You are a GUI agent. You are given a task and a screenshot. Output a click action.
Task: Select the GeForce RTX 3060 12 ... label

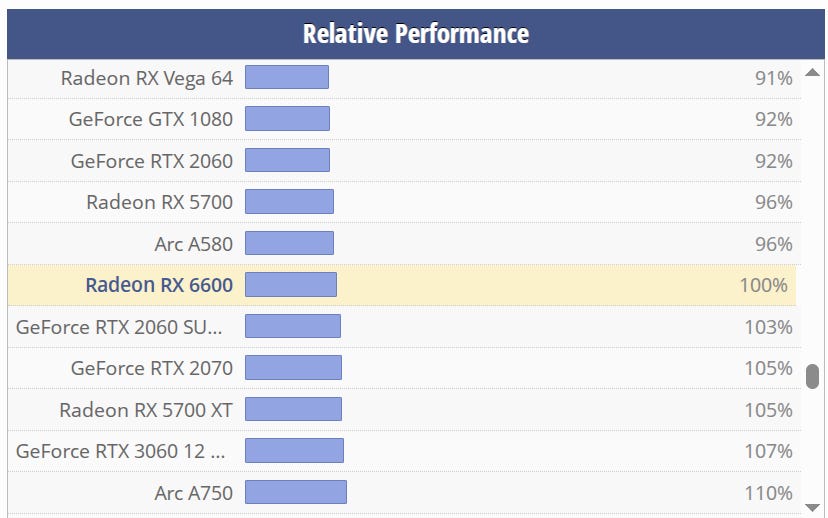click(x=121, y=451)
